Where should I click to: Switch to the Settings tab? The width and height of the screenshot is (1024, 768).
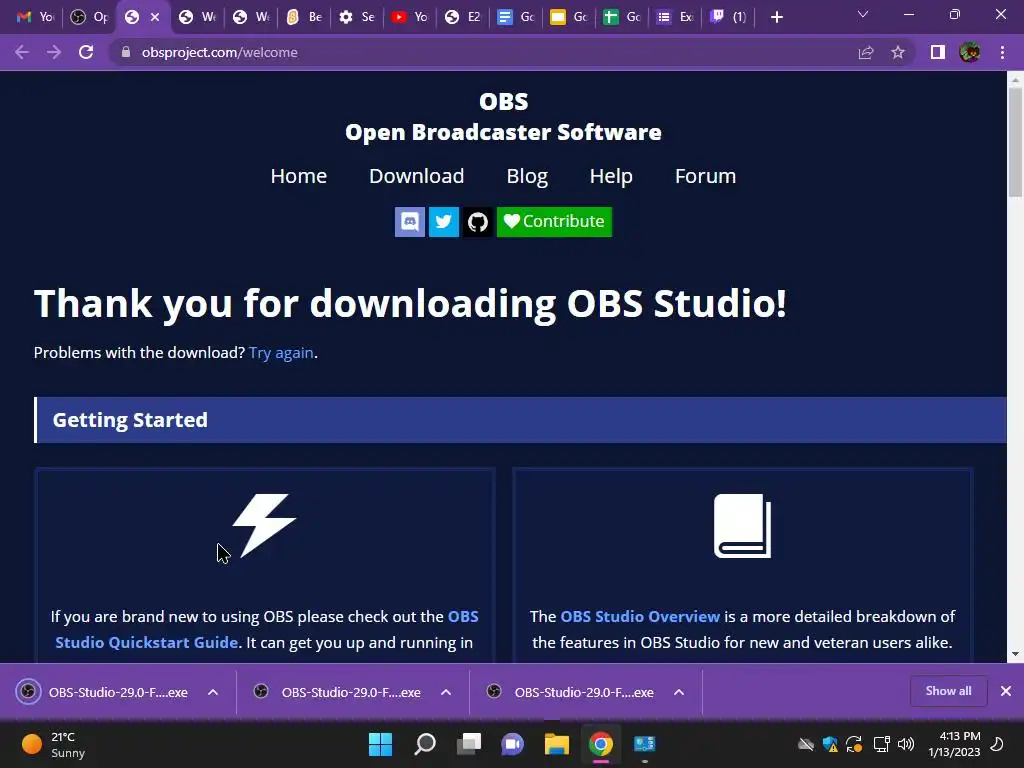(357, 17)
